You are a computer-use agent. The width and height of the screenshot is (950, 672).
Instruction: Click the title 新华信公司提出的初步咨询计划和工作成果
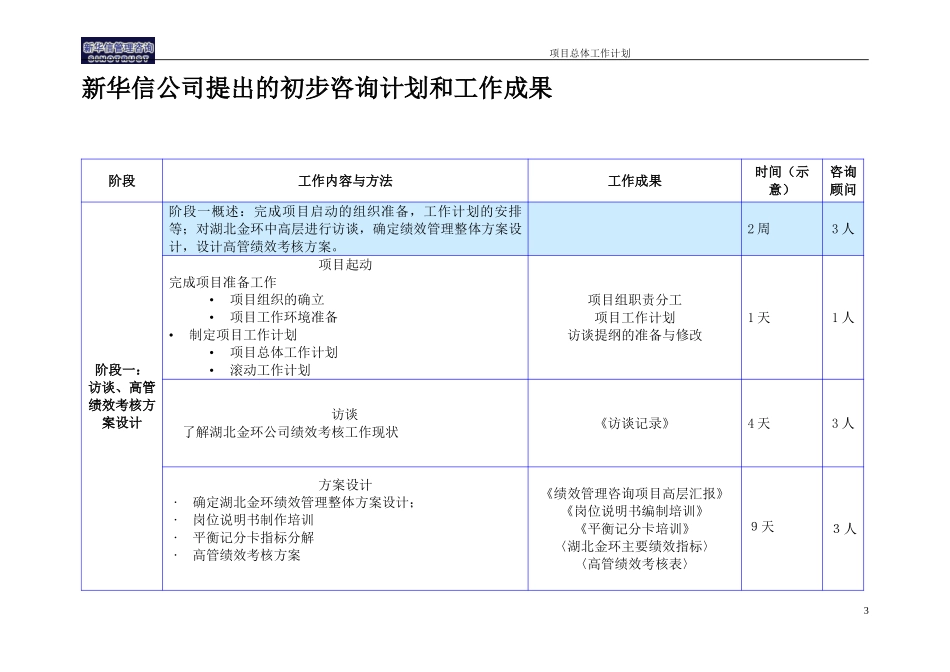click(x=317, y=88)
